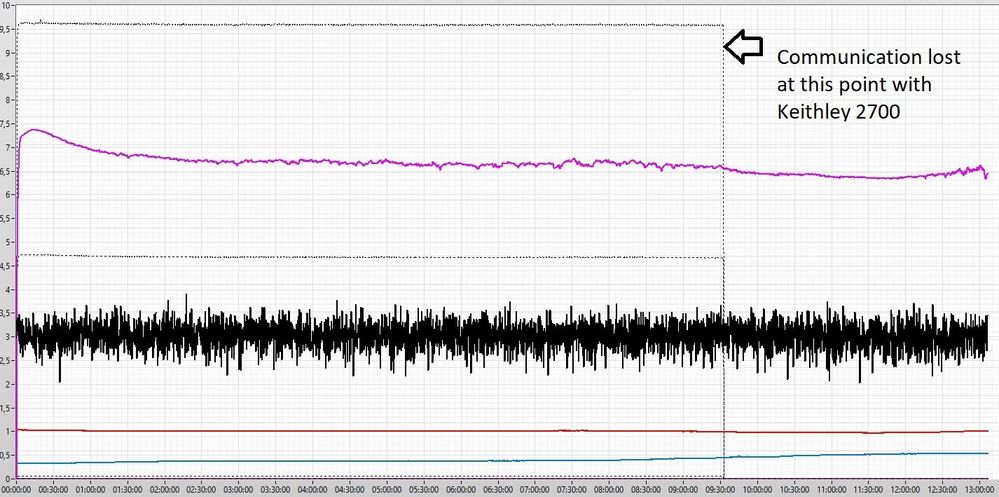Select the 04:00:00 time label
The image size is (999, 497).
tap(312, 491)
